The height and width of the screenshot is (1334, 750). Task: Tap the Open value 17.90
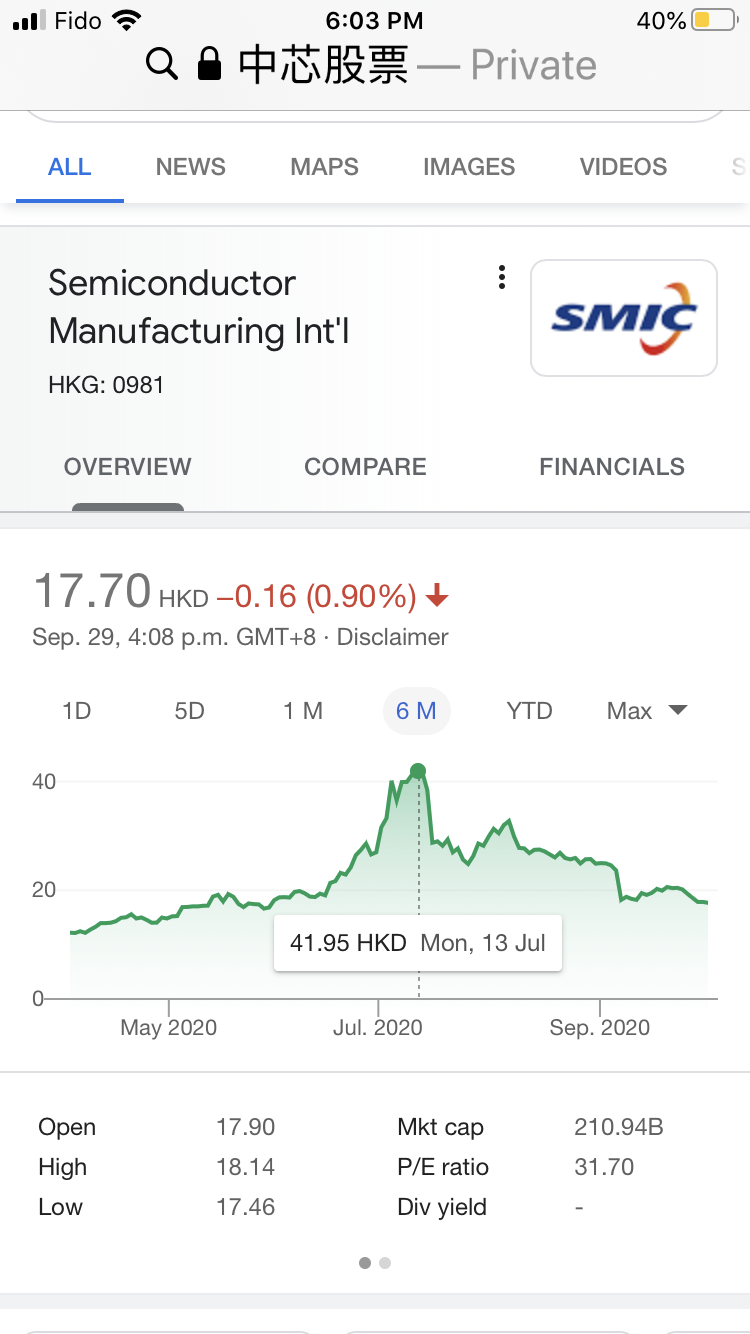pyautogui.click(x=246, y=1127)
